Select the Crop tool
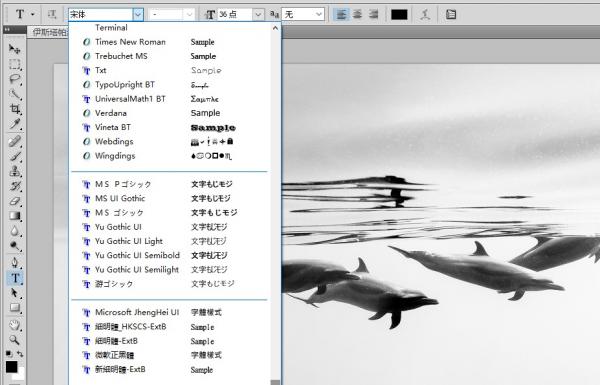 tap(15, 109)
